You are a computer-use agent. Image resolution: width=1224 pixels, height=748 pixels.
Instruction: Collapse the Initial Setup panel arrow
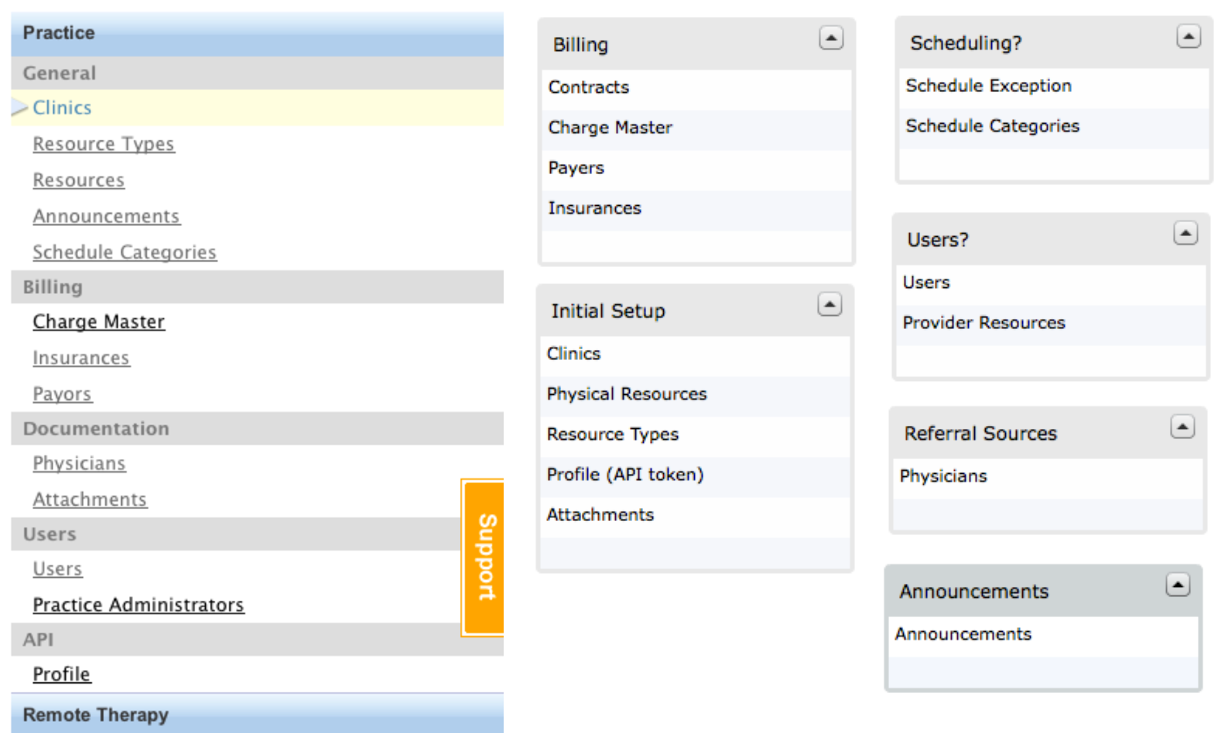click(829, 305)
